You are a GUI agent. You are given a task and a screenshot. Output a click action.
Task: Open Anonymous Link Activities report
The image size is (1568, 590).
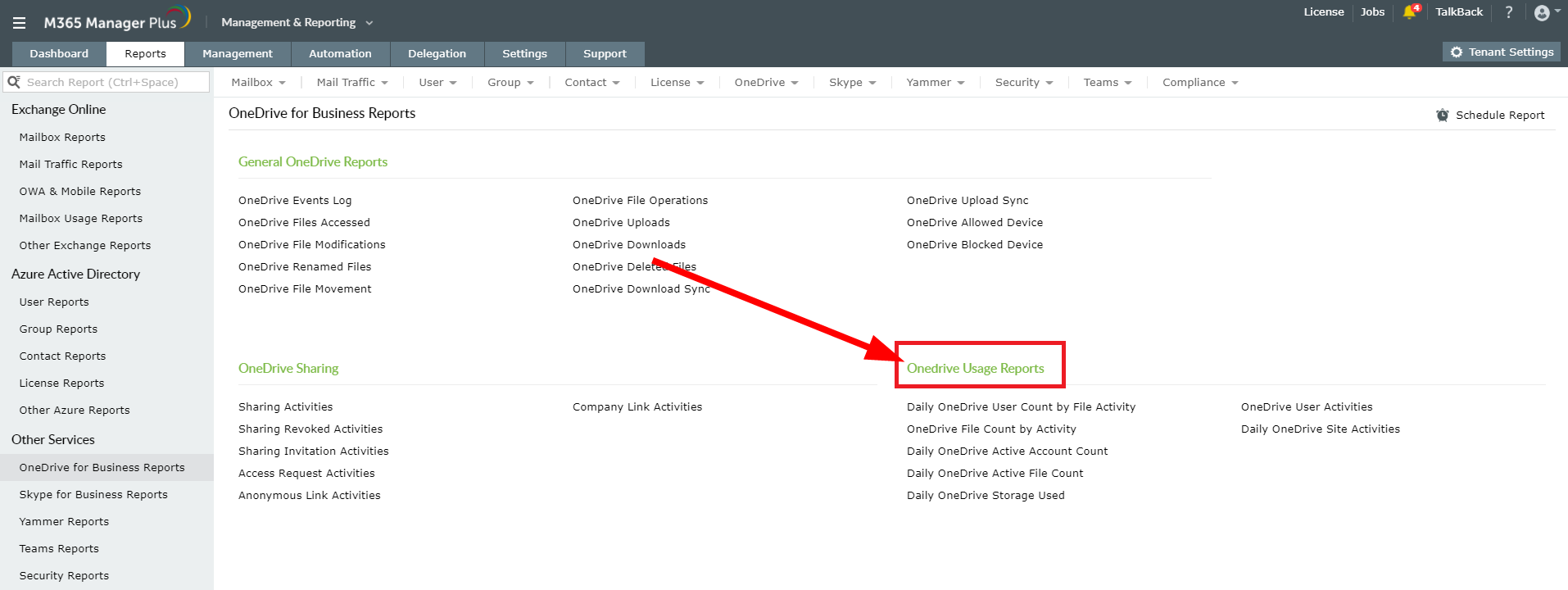click(310, 496)
